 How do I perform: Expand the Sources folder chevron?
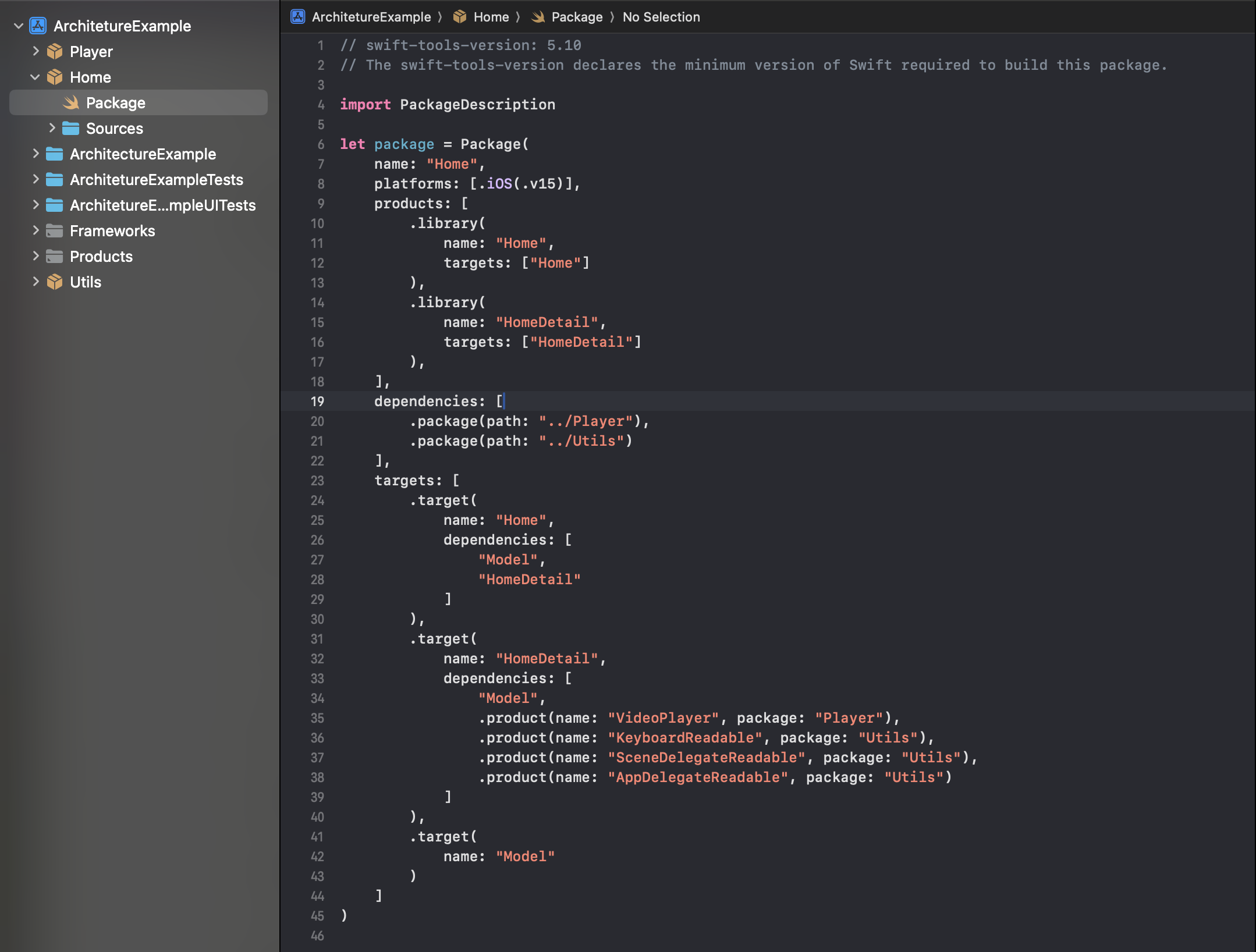coord(52,128)
